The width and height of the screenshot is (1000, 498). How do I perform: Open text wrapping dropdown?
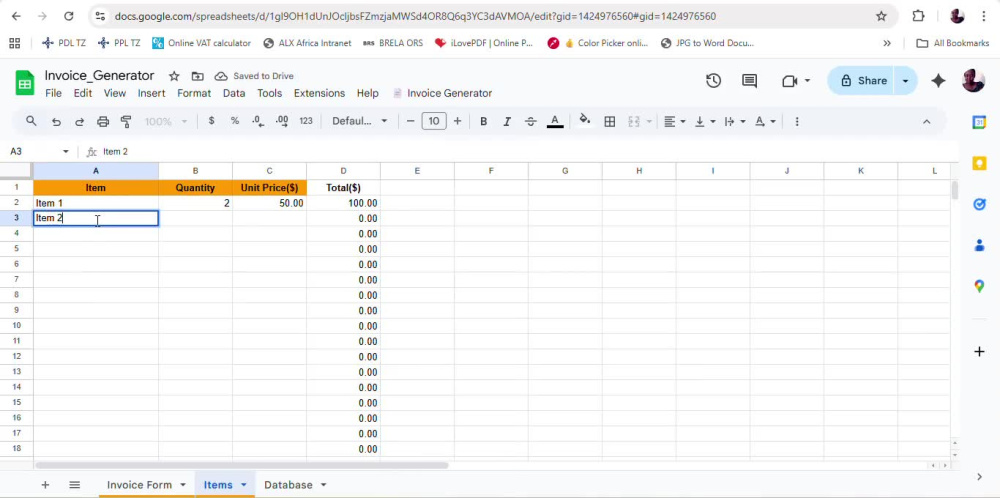pos(735,121)
